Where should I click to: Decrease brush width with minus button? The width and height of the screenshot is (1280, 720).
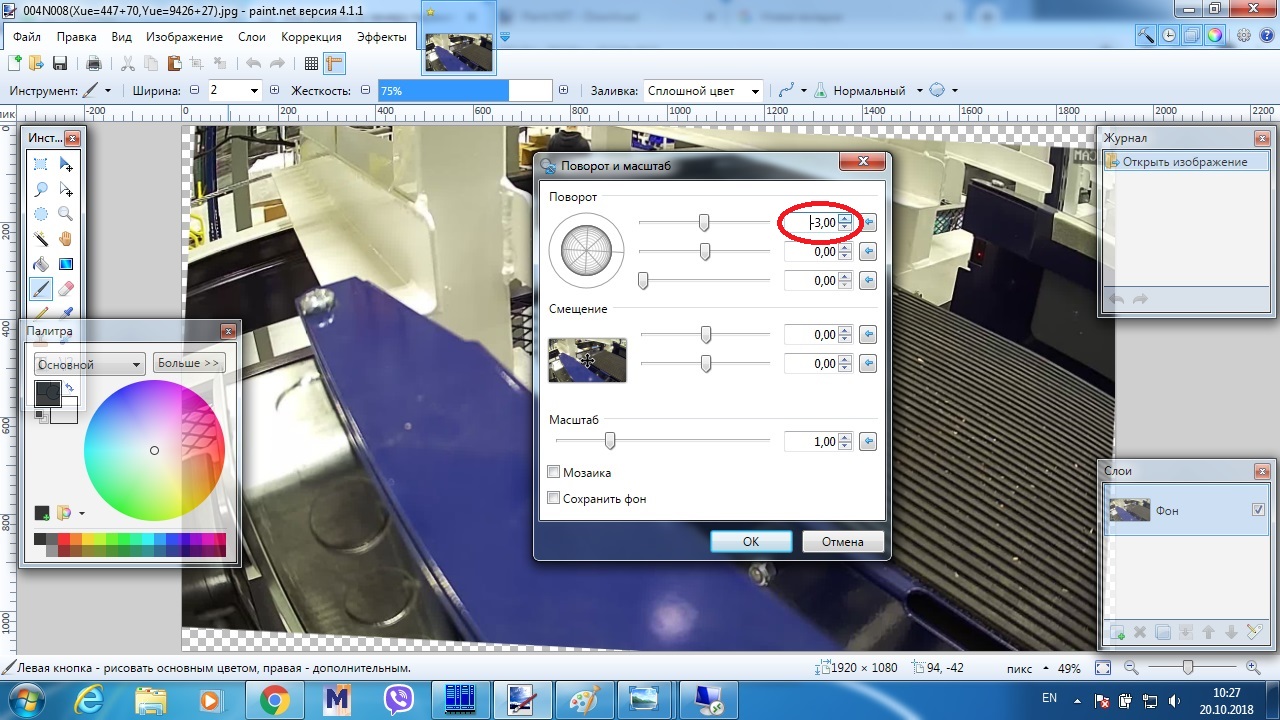pyautogui.click(x=194, y=90)
